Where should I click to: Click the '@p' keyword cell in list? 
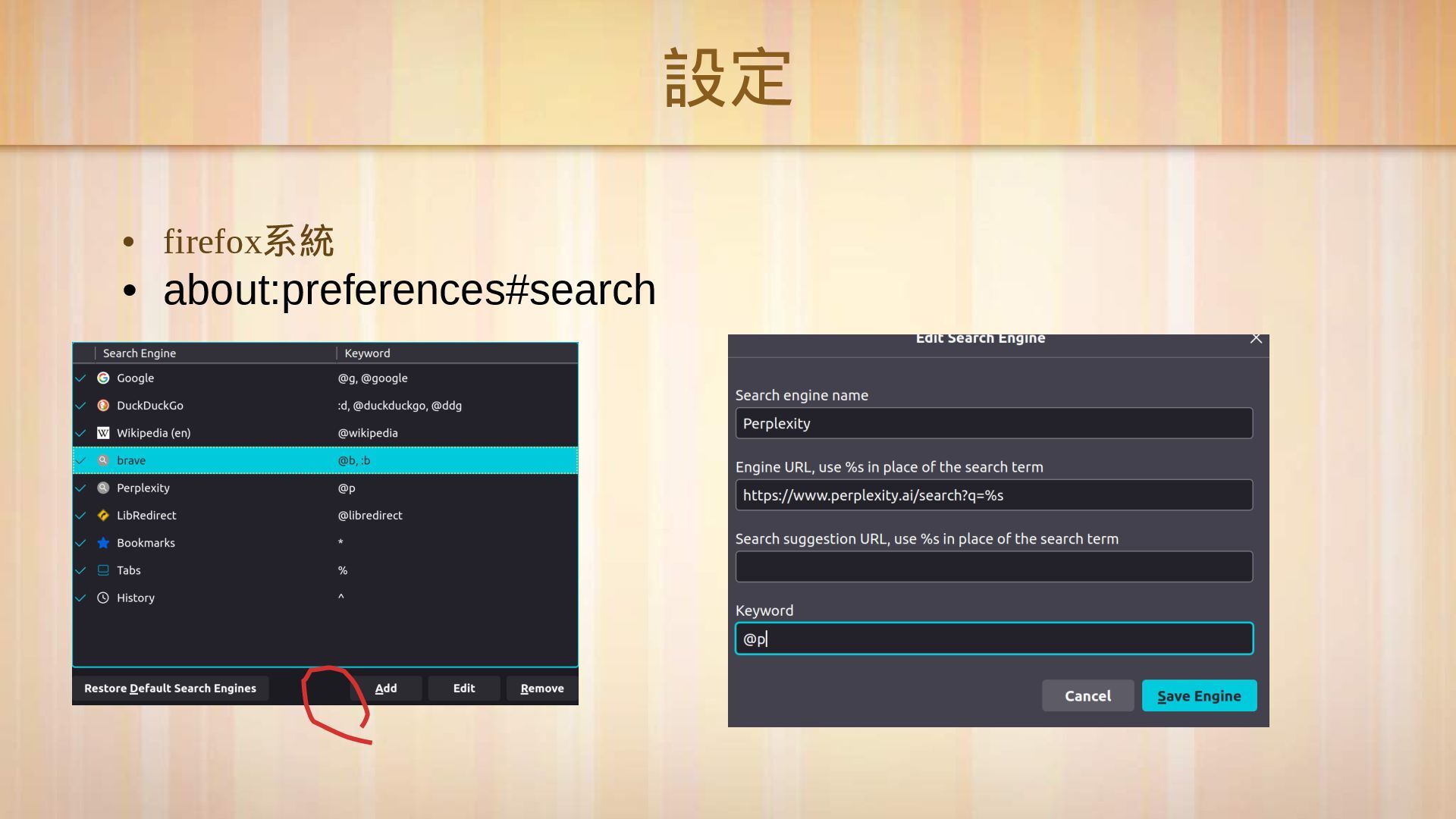[x=347, y=488]
